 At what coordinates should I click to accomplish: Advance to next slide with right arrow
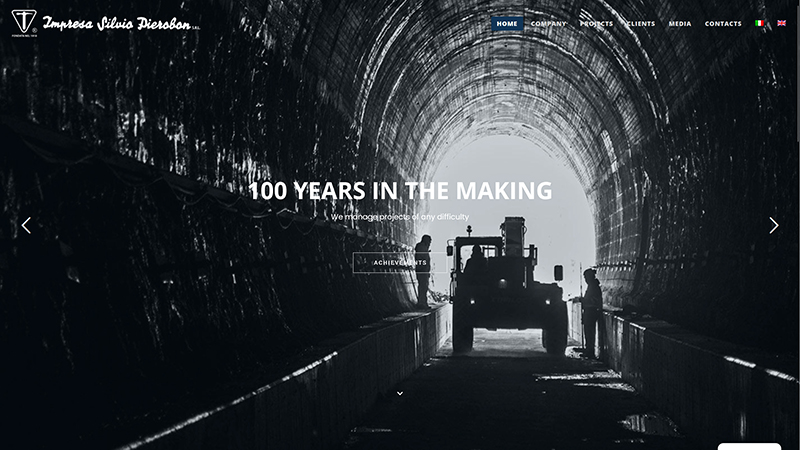(773, 225)
